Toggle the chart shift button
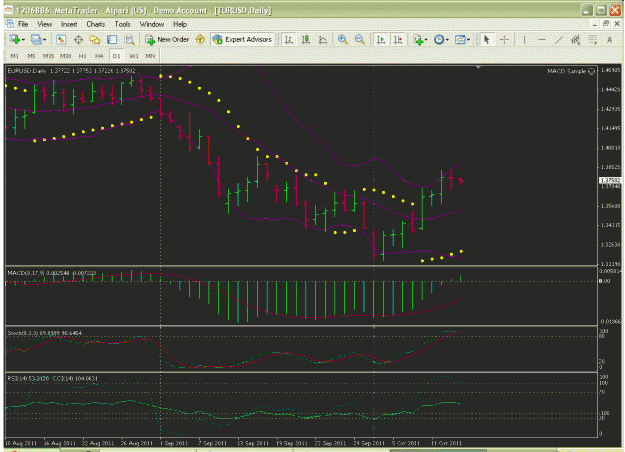 [398, 39]
